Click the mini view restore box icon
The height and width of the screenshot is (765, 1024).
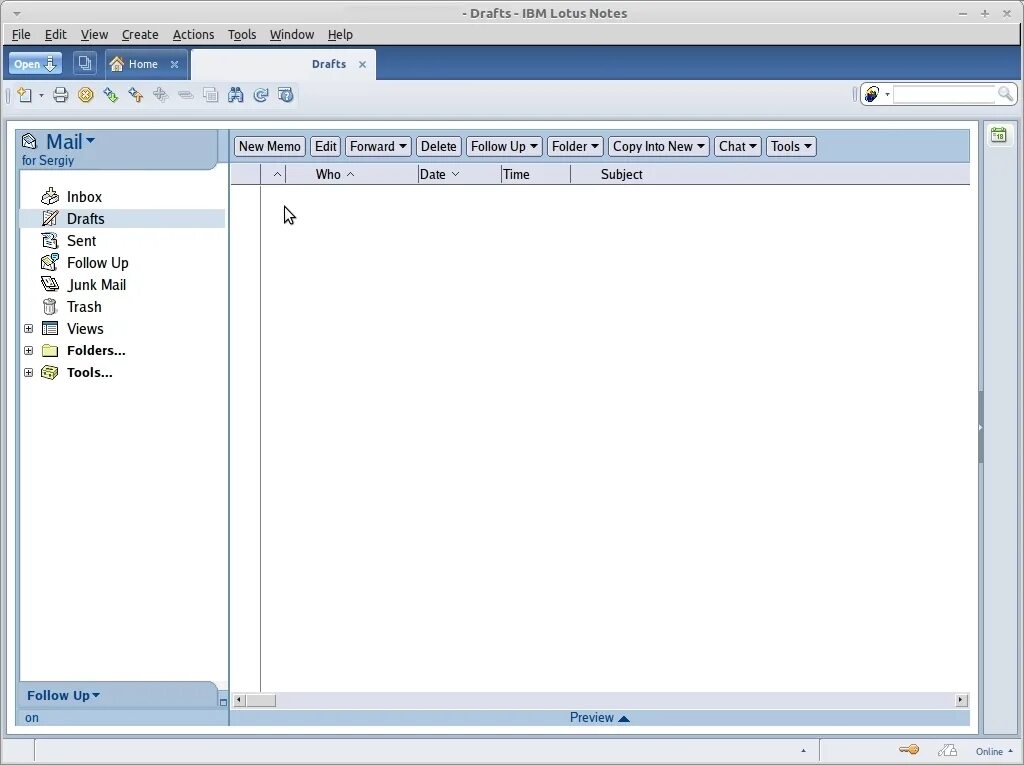[x=223, y=702]
